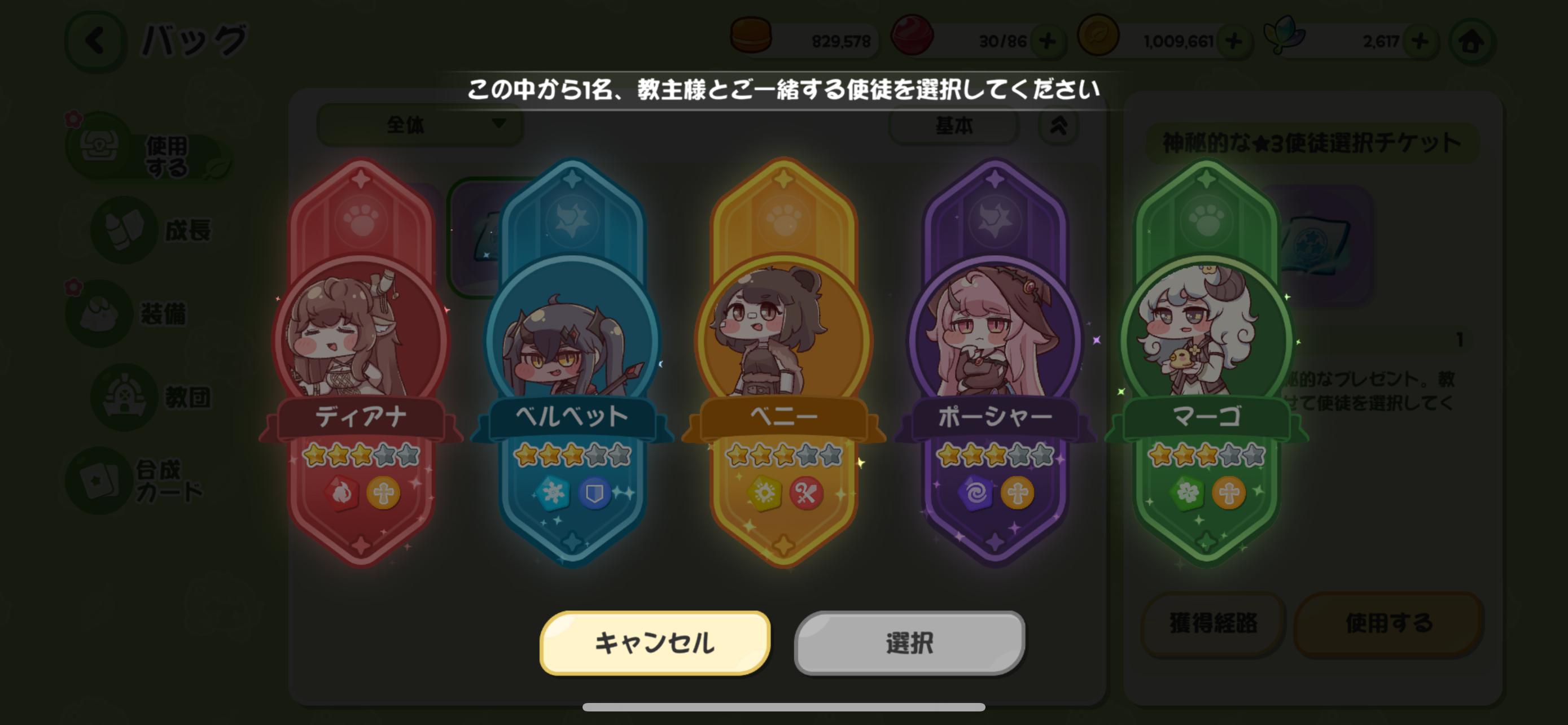Add red candy stamina with plus icon
This screenshot has width=1568, height=725.
click(x=1047, y=41)
